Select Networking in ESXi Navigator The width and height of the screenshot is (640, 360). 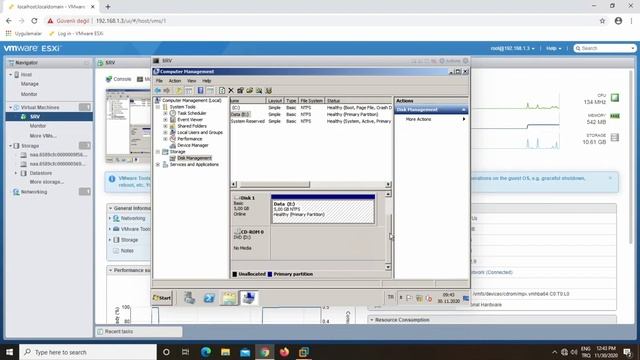click(34, 192)
